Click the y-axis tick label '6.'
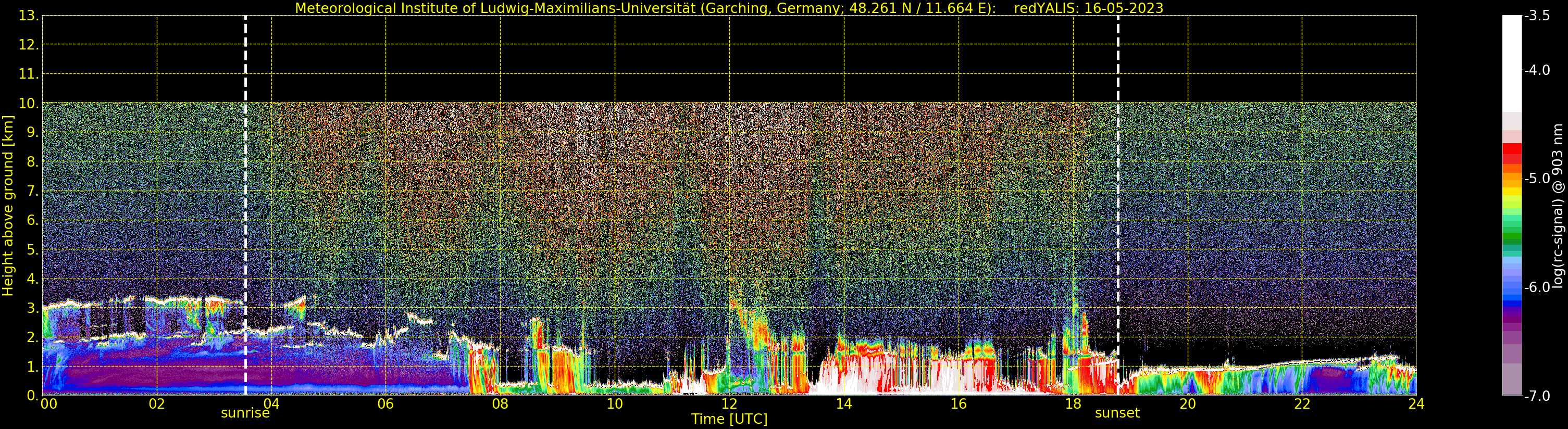 (32, 220)
